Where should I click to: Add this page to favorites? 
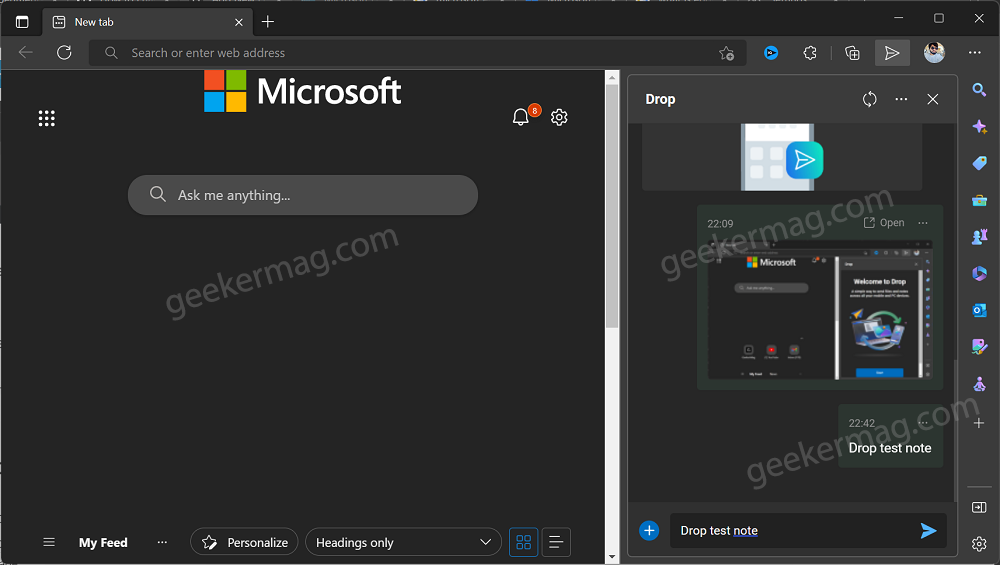[726, 53]
